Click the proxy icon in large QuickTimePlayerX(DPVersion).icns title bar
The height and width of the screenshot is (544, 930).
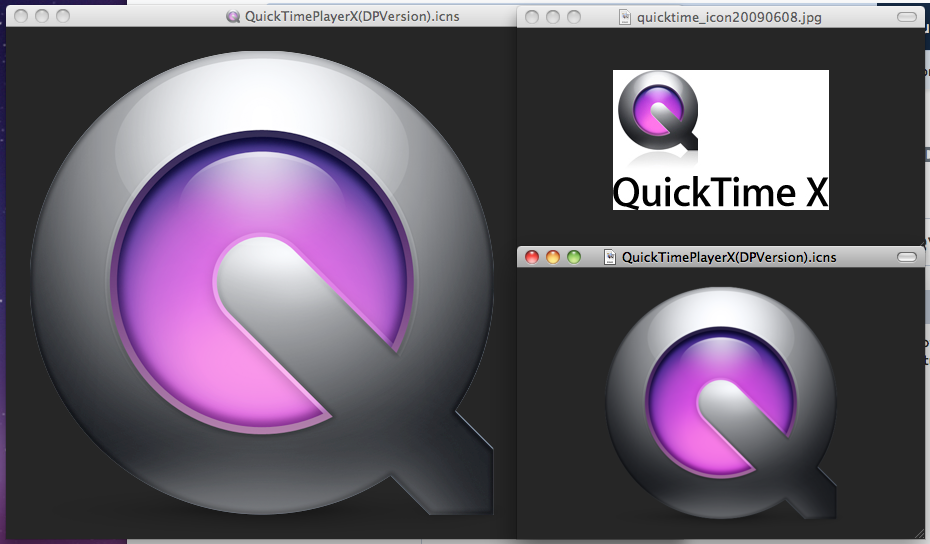pos(233,17)
